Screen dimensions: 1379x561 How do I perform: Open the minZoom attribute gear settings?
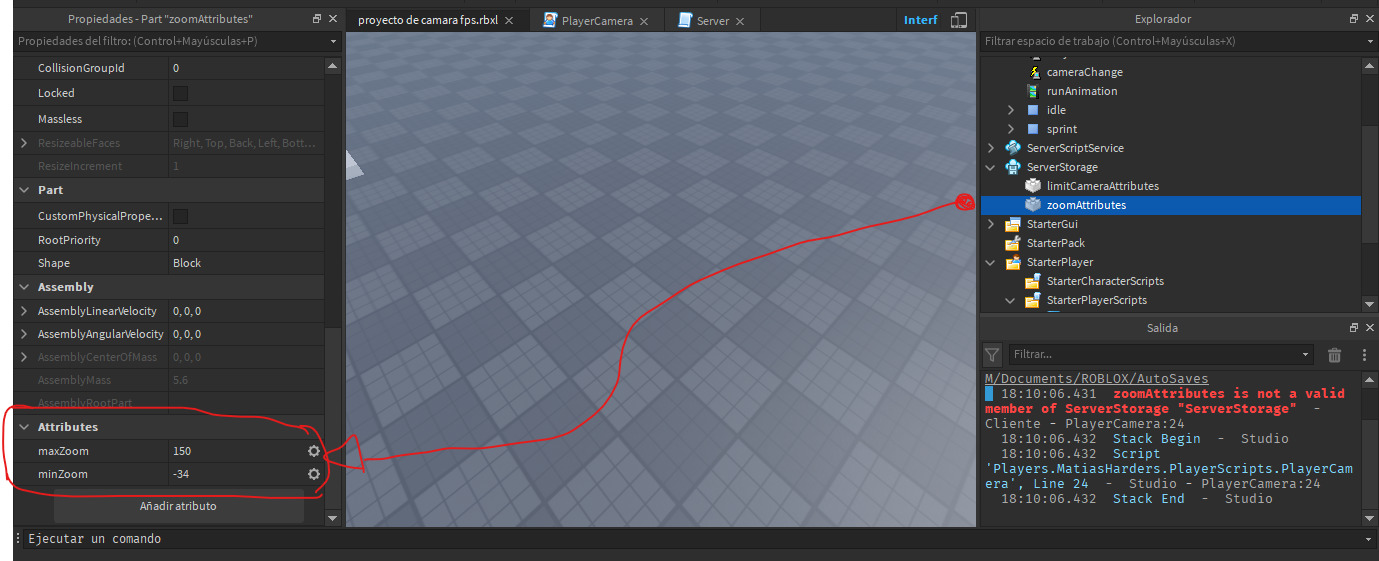pyautogui.click(x=314, y=474)
